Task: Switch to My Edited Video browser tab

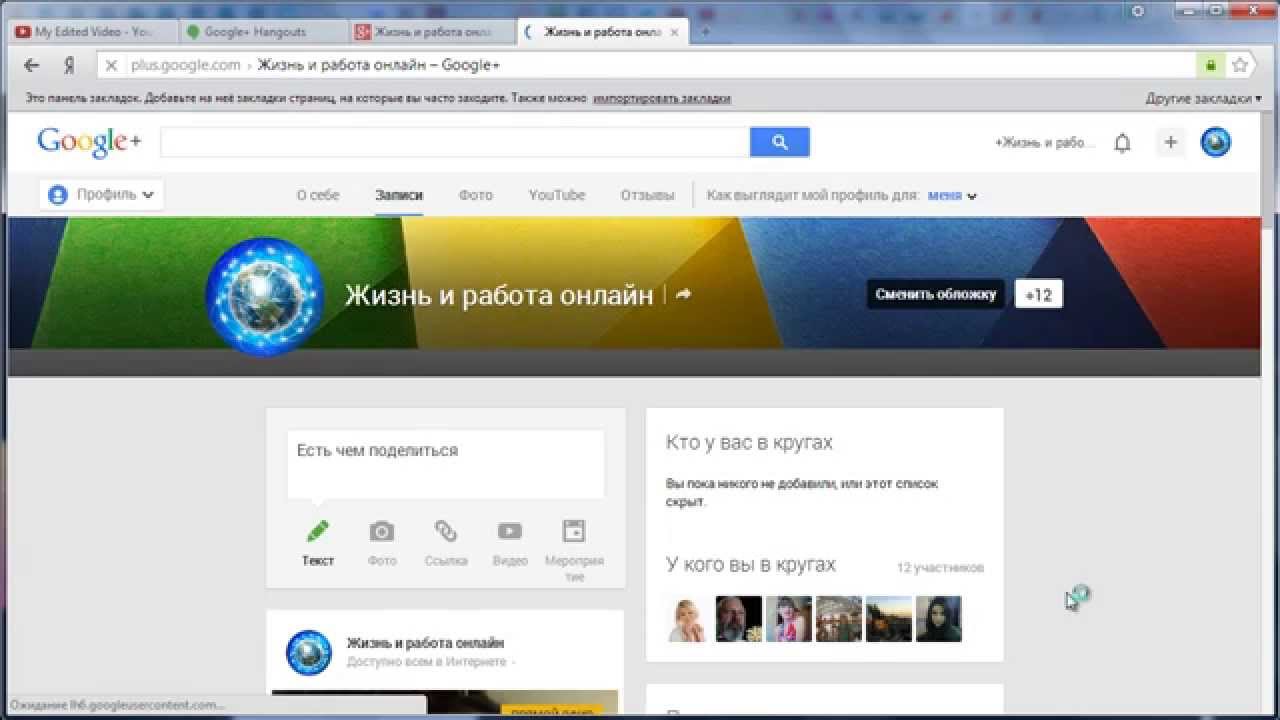Action: (91, 32)
